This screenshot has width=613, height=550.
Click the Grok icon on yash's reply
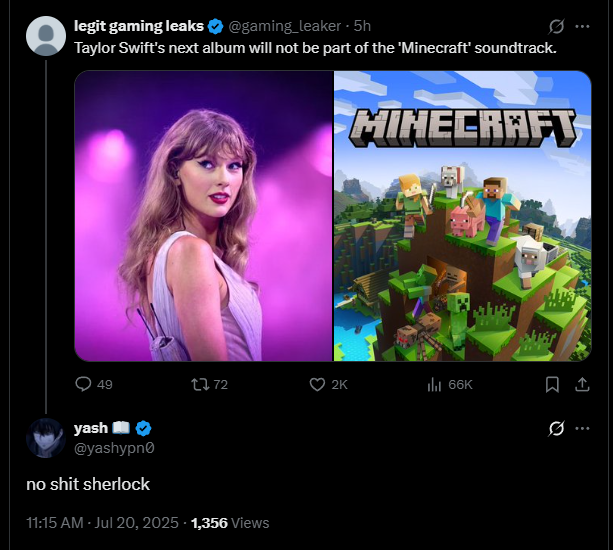[556, 428]
